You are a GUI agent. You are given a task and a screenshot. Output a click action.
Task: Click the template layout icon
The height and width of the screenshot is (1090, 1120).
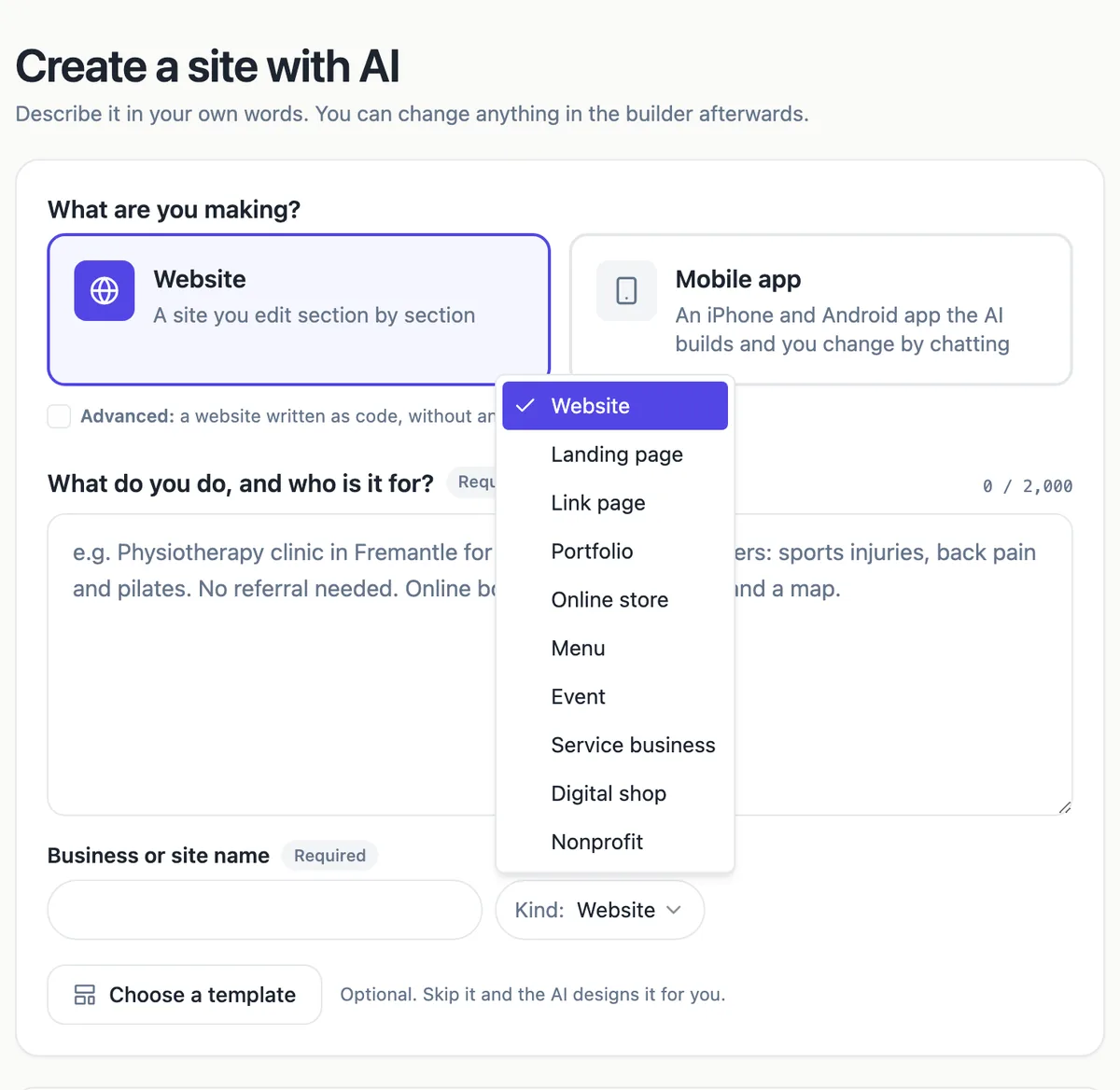(x=85, y=995)
